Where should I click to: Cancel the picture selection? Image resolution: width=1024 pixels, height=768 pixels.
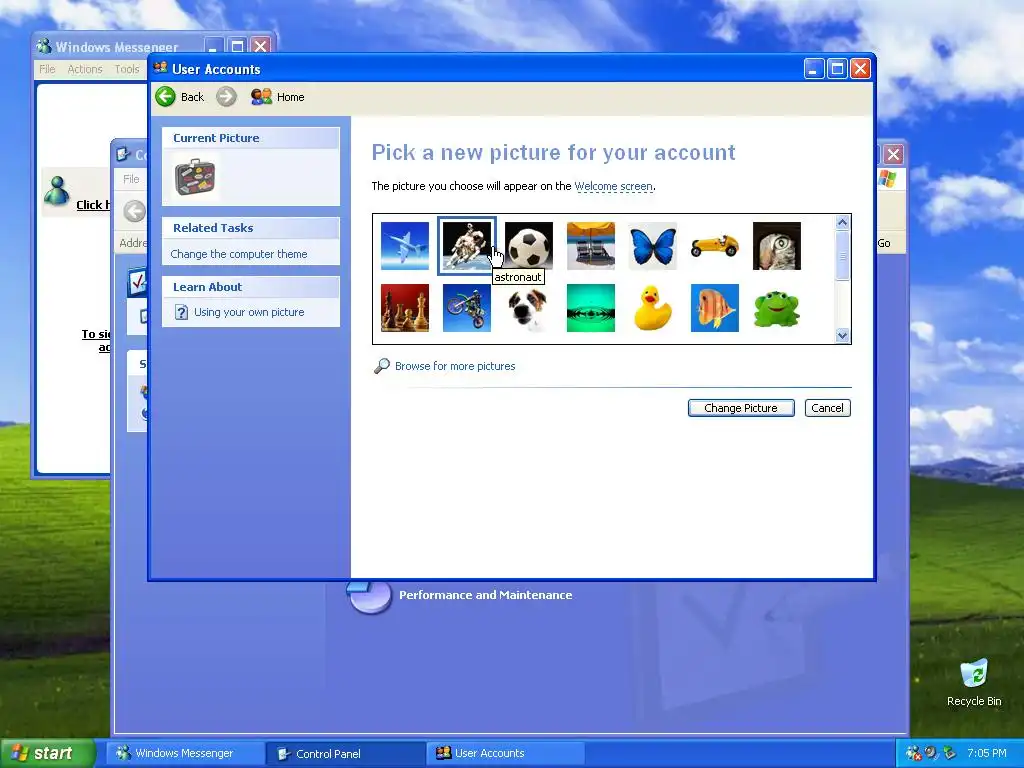click(x=827, y=408)
